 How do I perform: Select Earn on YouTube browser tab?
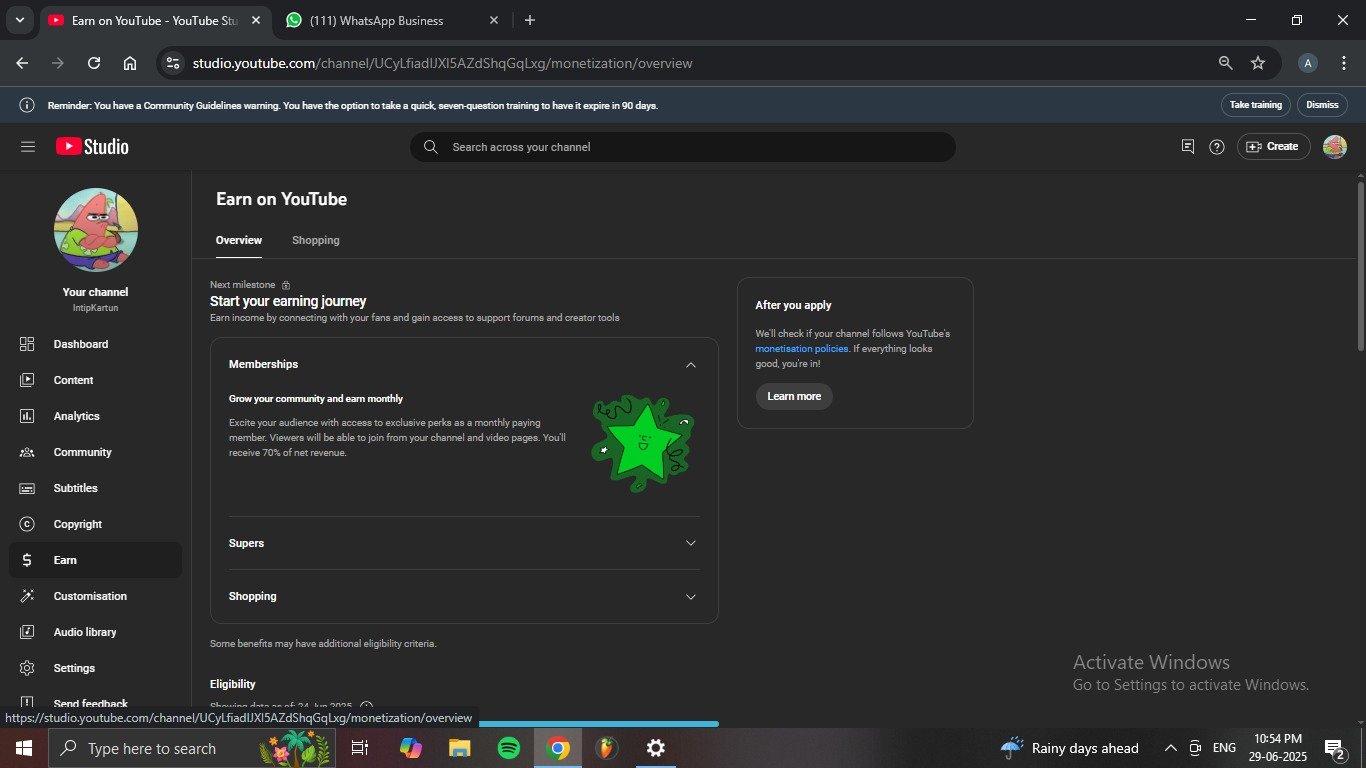coord(155,20)
